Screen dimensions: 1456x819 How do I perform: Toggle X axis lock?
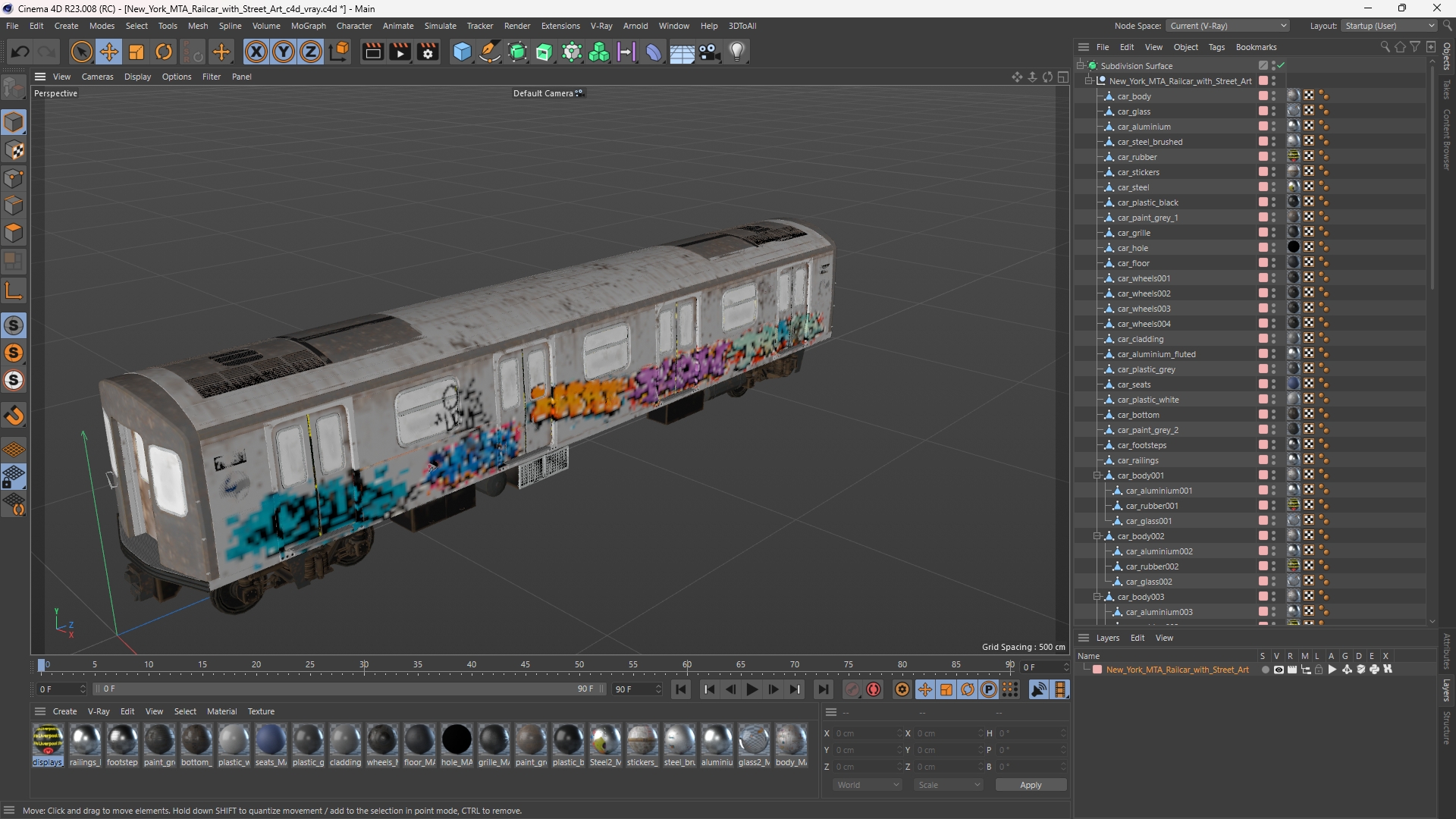[256, 52]
